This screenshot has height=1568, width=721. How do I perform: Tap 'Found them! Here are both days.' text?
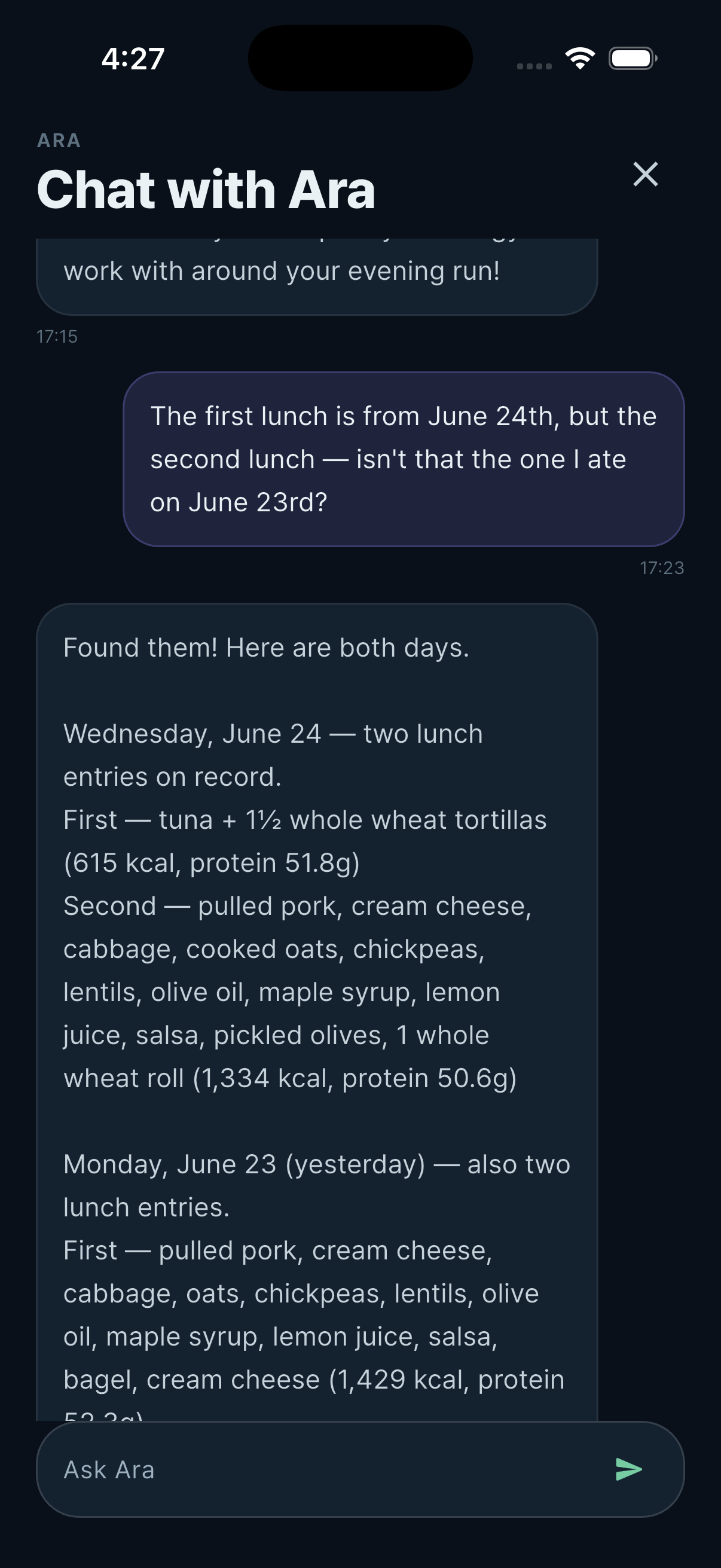coord(267,648)
